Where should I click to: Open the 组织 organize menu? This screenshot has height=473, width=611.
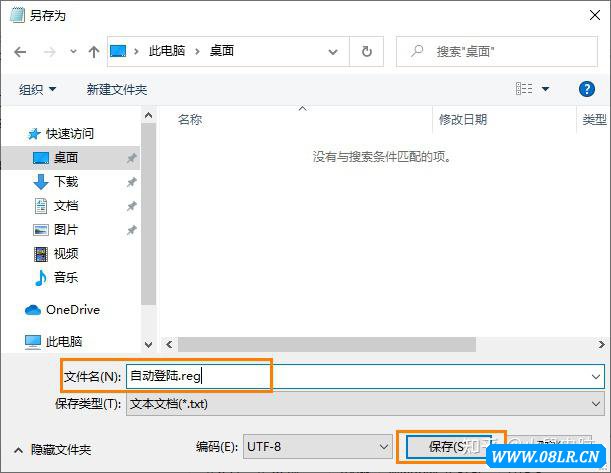coord(38,89)
